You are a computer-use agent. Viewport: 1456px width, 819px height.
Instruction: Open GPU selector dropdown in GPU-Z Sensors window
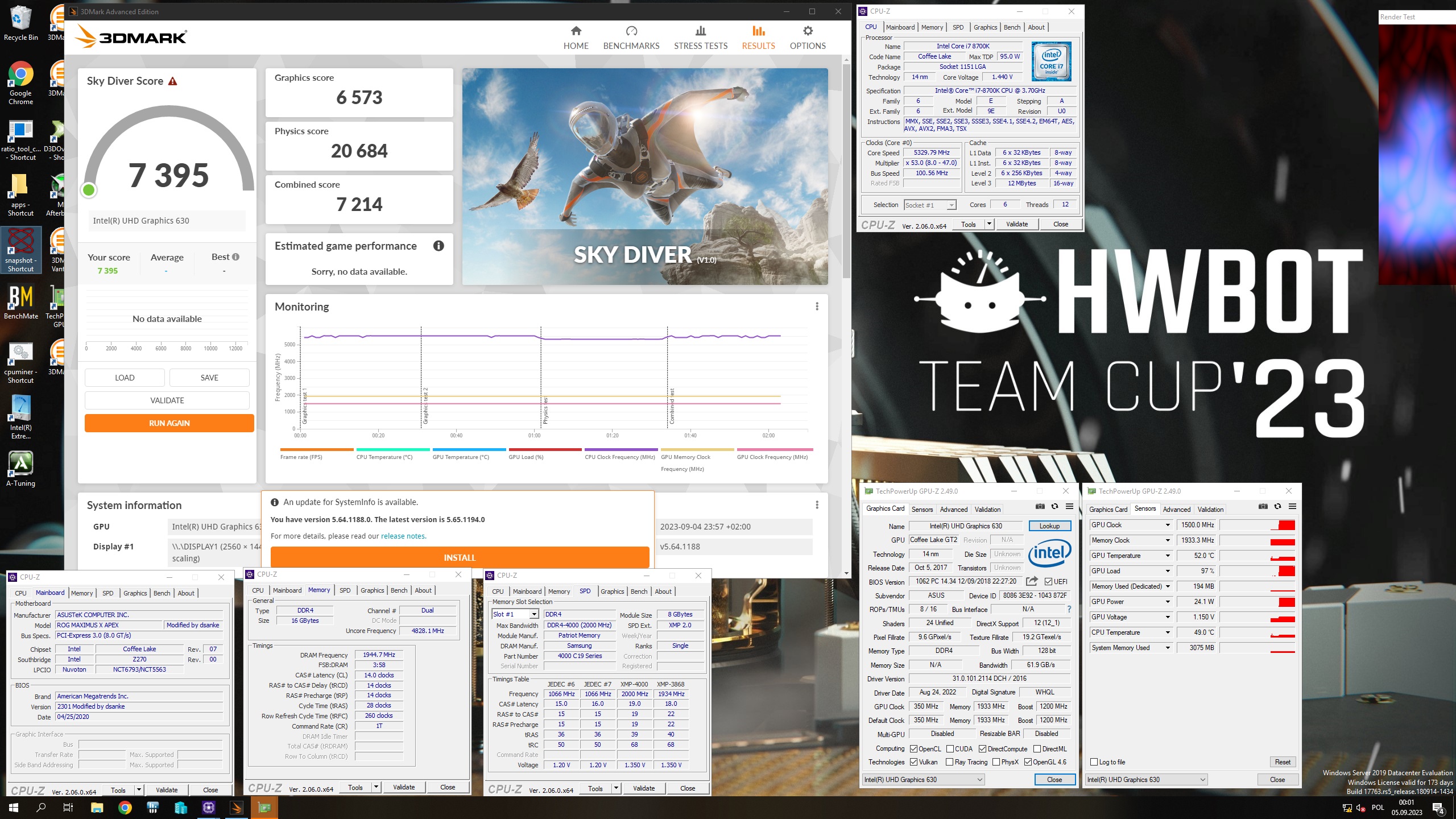coord(1147,780)
